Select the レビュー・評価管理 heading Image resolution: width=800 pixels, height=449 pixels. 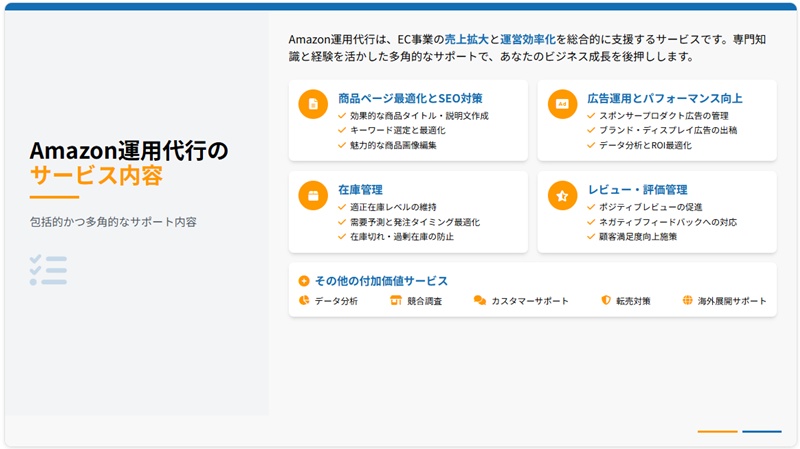[x=637, y=190]
